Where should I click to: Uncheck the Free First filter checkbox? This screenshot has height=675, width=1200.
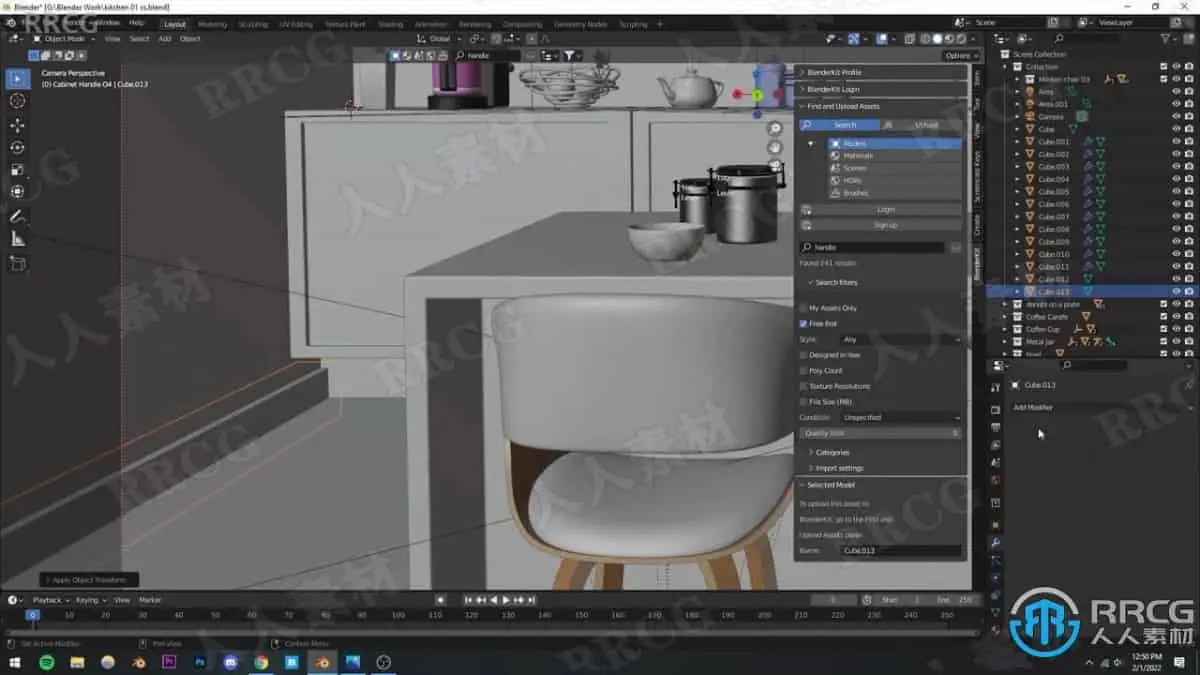(804, 323)
